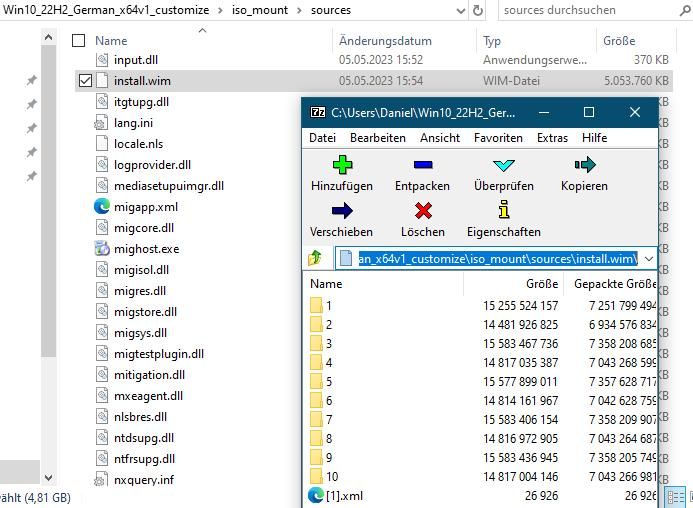Viewport: 693px width, 508px height.
Task: Click the lang.ini gear file icon
Action: 101,122
